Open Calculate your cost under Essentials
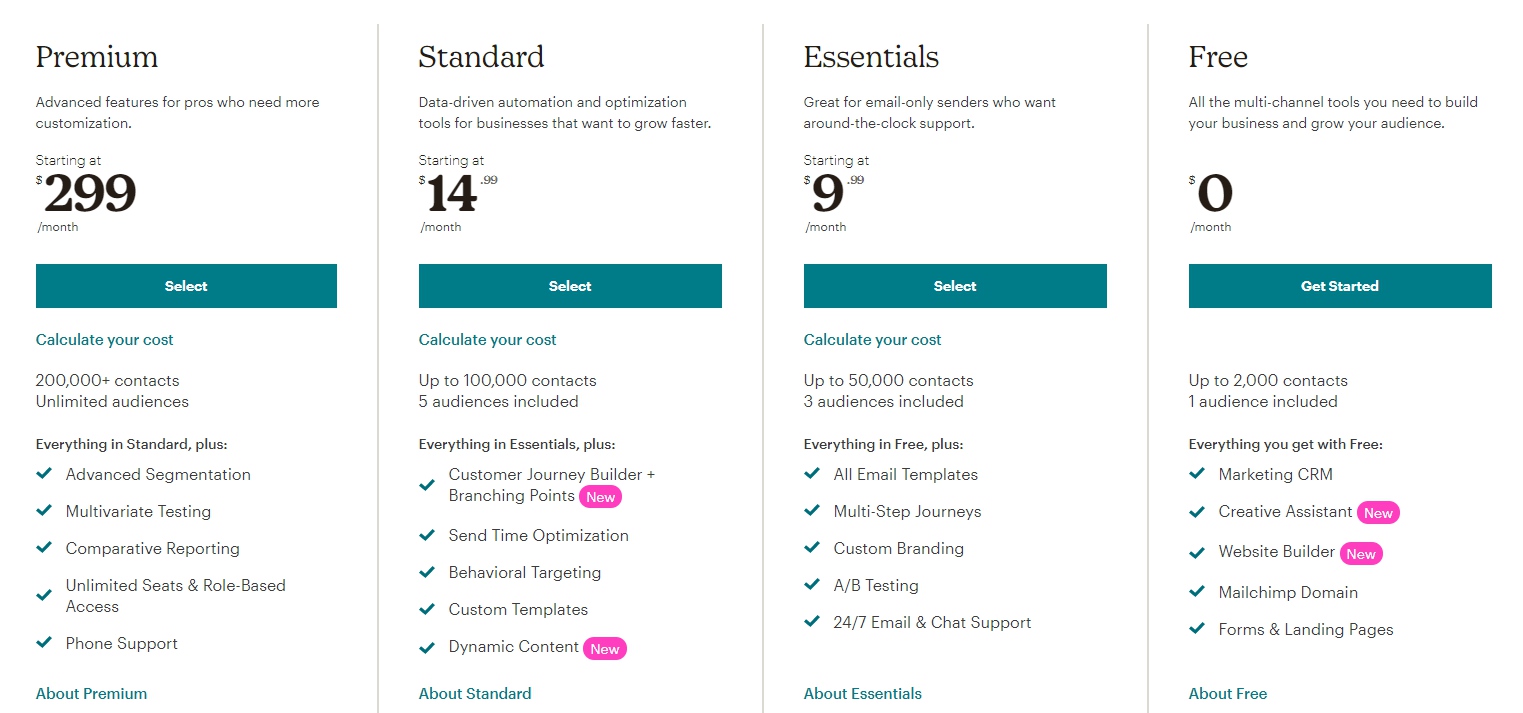The width and height of the screenshot is (1523, 713). [873, 340]
